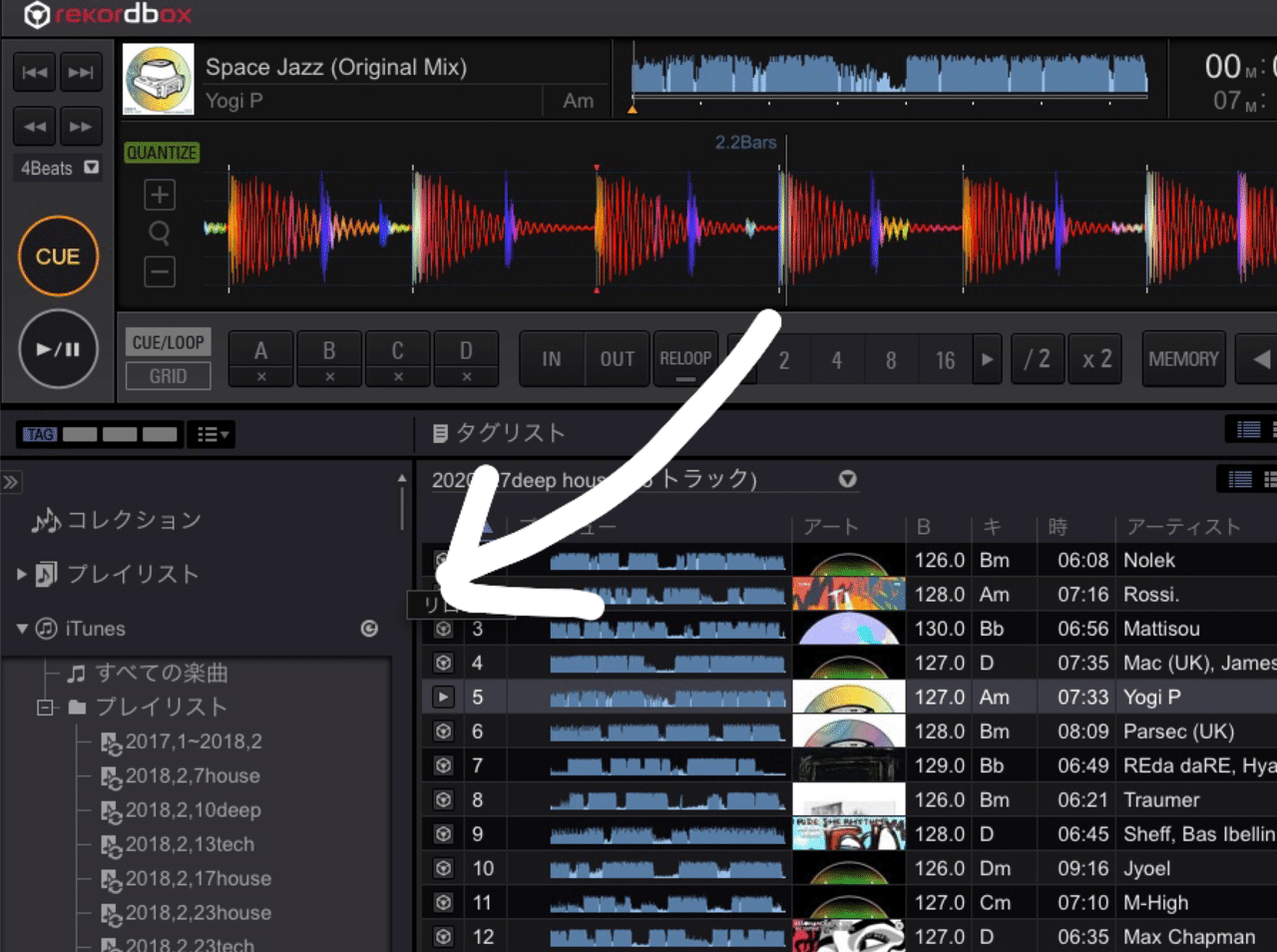The height and width of the screenshot is (952, 1277).
Task: Fast-forward the track with the search-forward button
Action: click(x=81, y=127)
